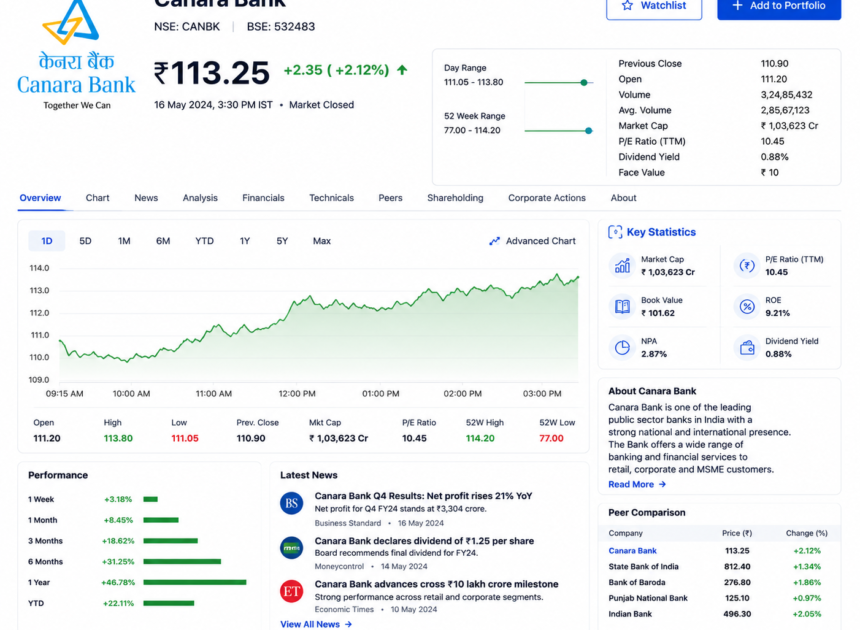
Task: Click the Moneycontrol news source icon
Action: pyautogui.click(x=291, y=548)
